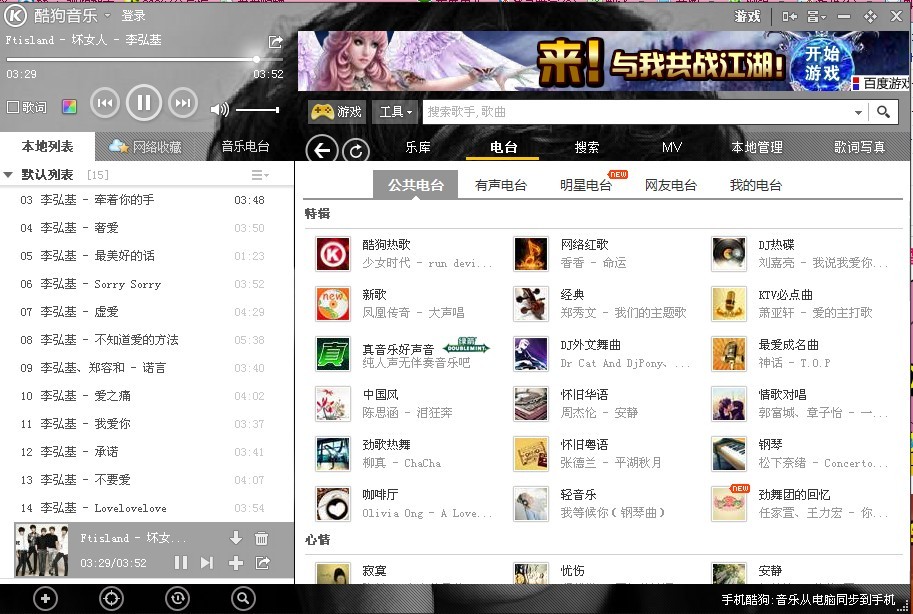Adjust the song progress bar
913x614 pixels.
click(144, 59)
